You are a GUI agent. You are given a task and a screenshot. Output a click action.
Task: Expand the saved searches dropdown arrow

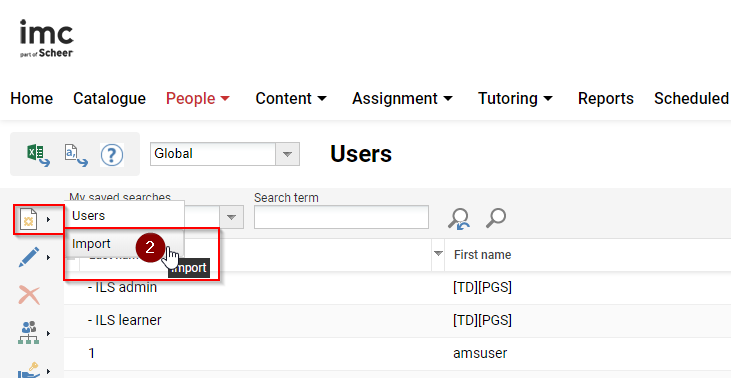232,217
